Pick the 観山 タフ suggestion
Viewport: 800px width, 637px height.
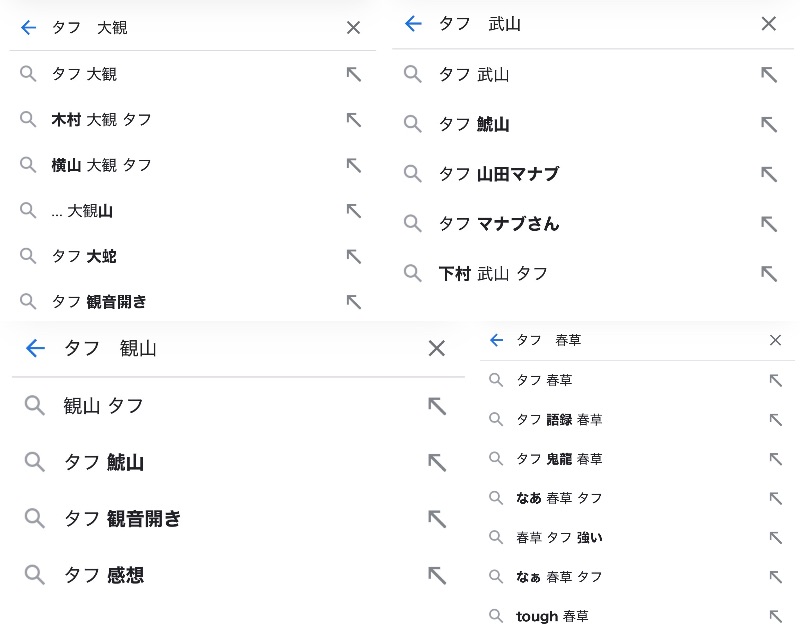(104, 405)
